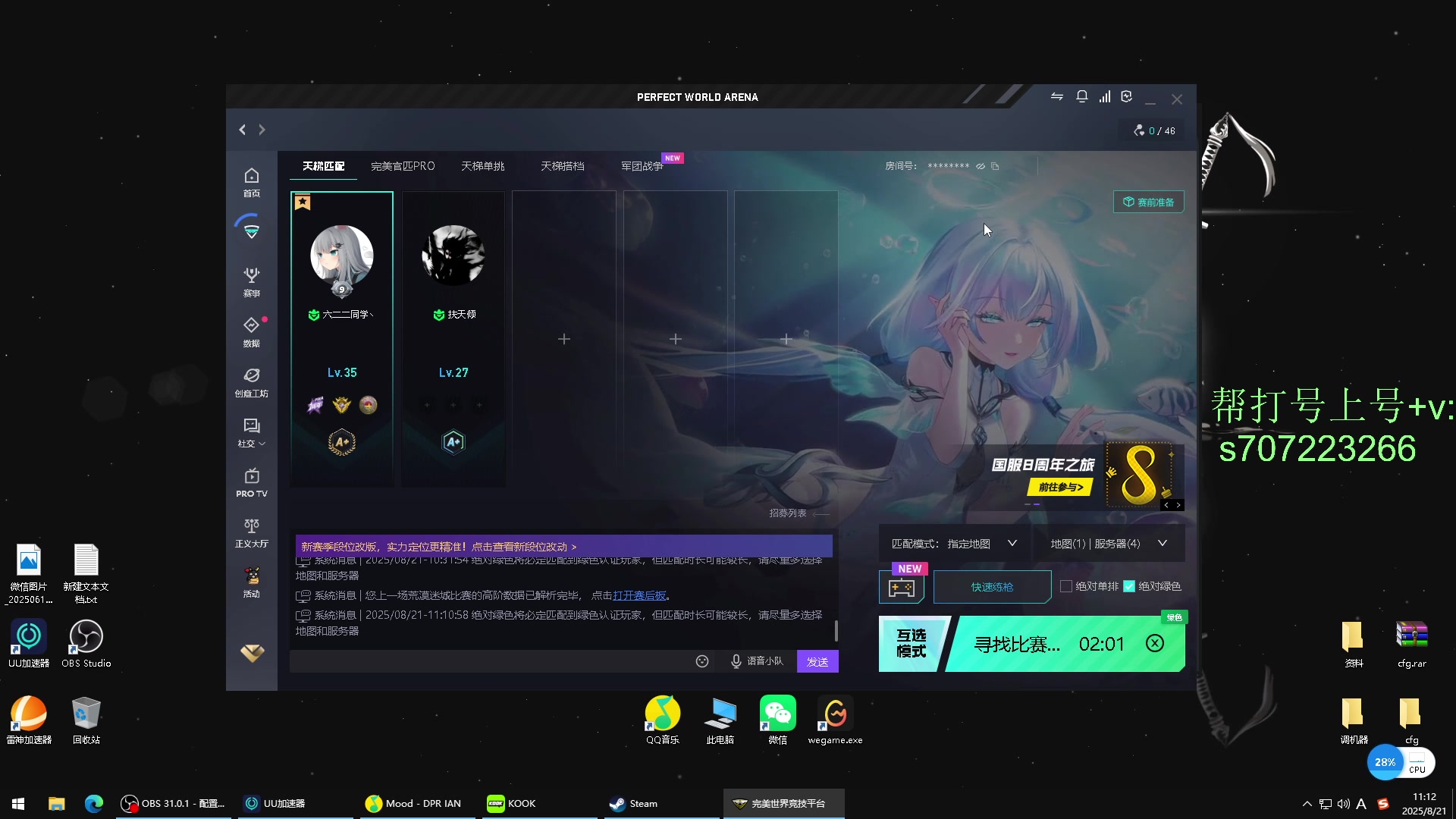Open the anti-cheat shield icon in title bar
Image resolution: width=1456 pixels, height=819 pixels.
point(1127,96)
